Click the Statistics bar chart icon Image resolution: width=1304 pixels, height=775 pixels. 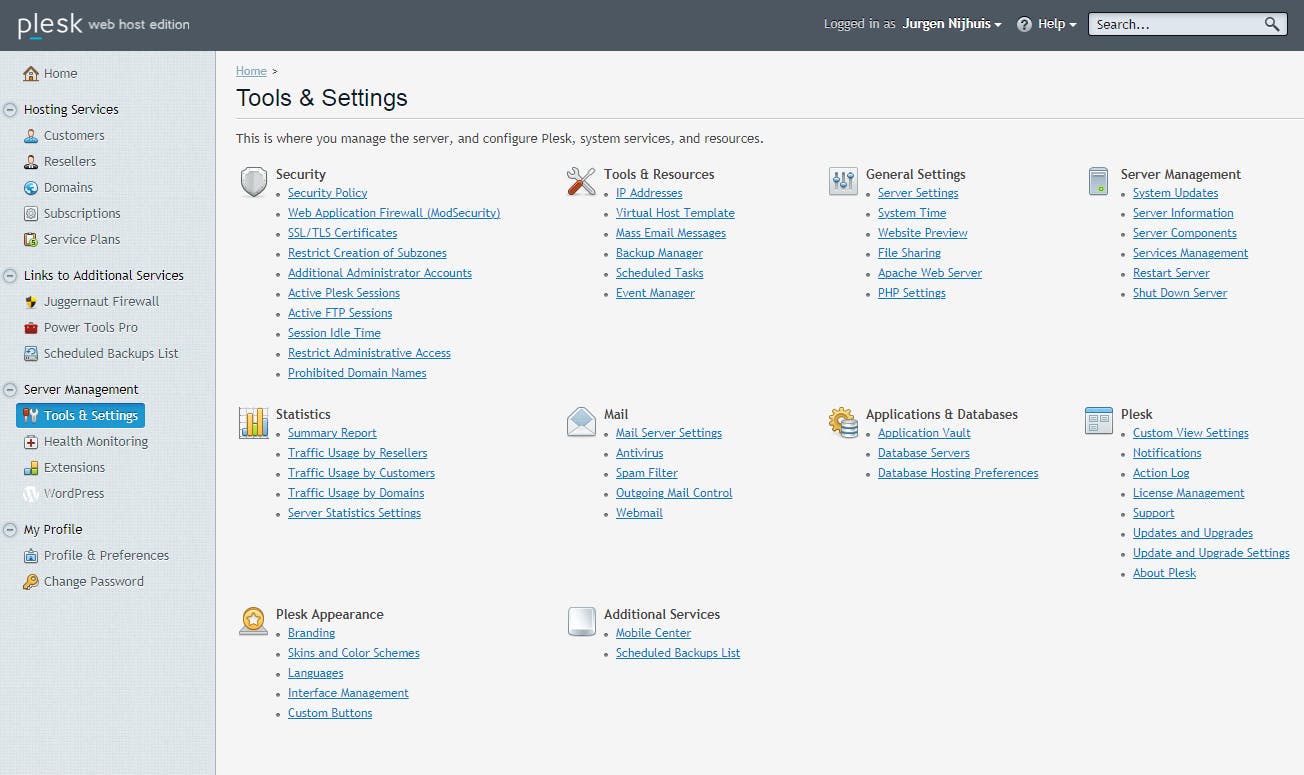point(253,421)
